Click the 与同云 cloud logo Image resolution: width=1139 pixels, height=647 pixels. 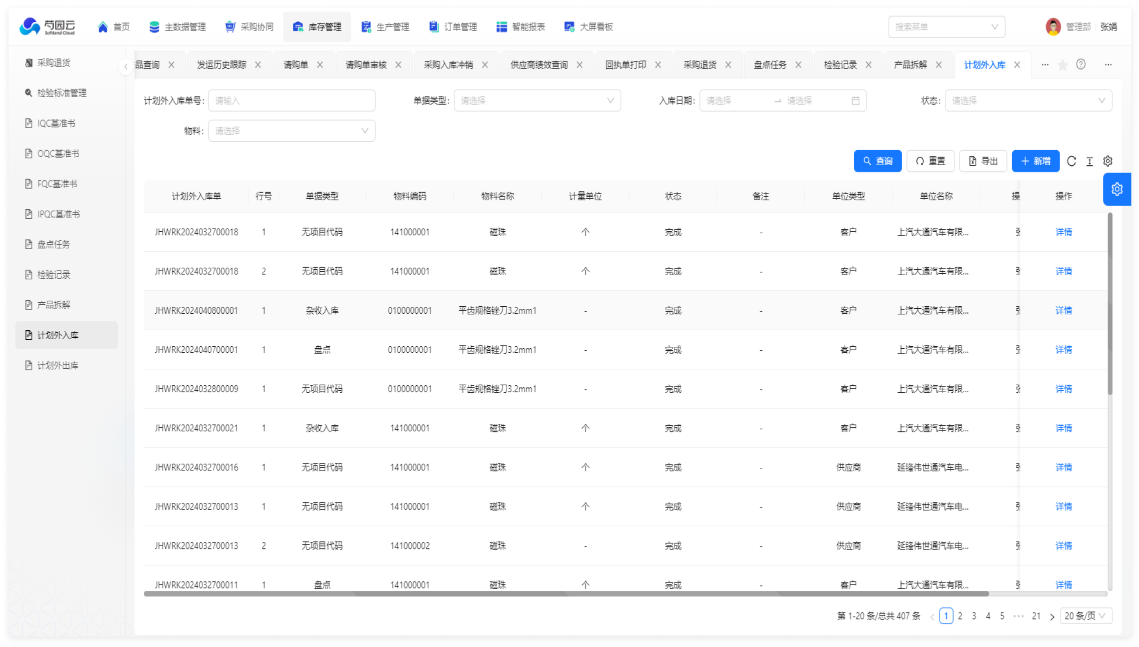pos(47,27)
